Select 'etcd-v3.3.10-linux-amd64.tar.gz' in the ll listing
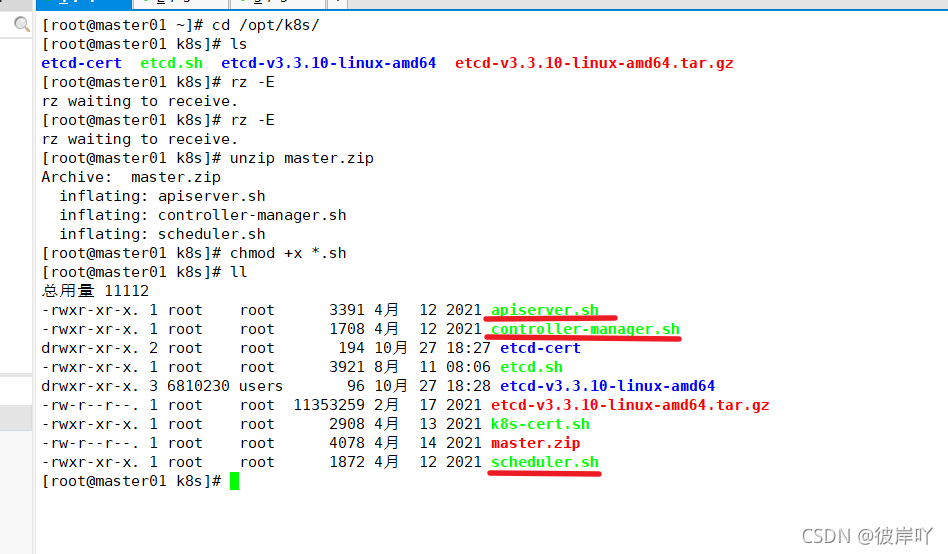 click(x=630, y=405)
